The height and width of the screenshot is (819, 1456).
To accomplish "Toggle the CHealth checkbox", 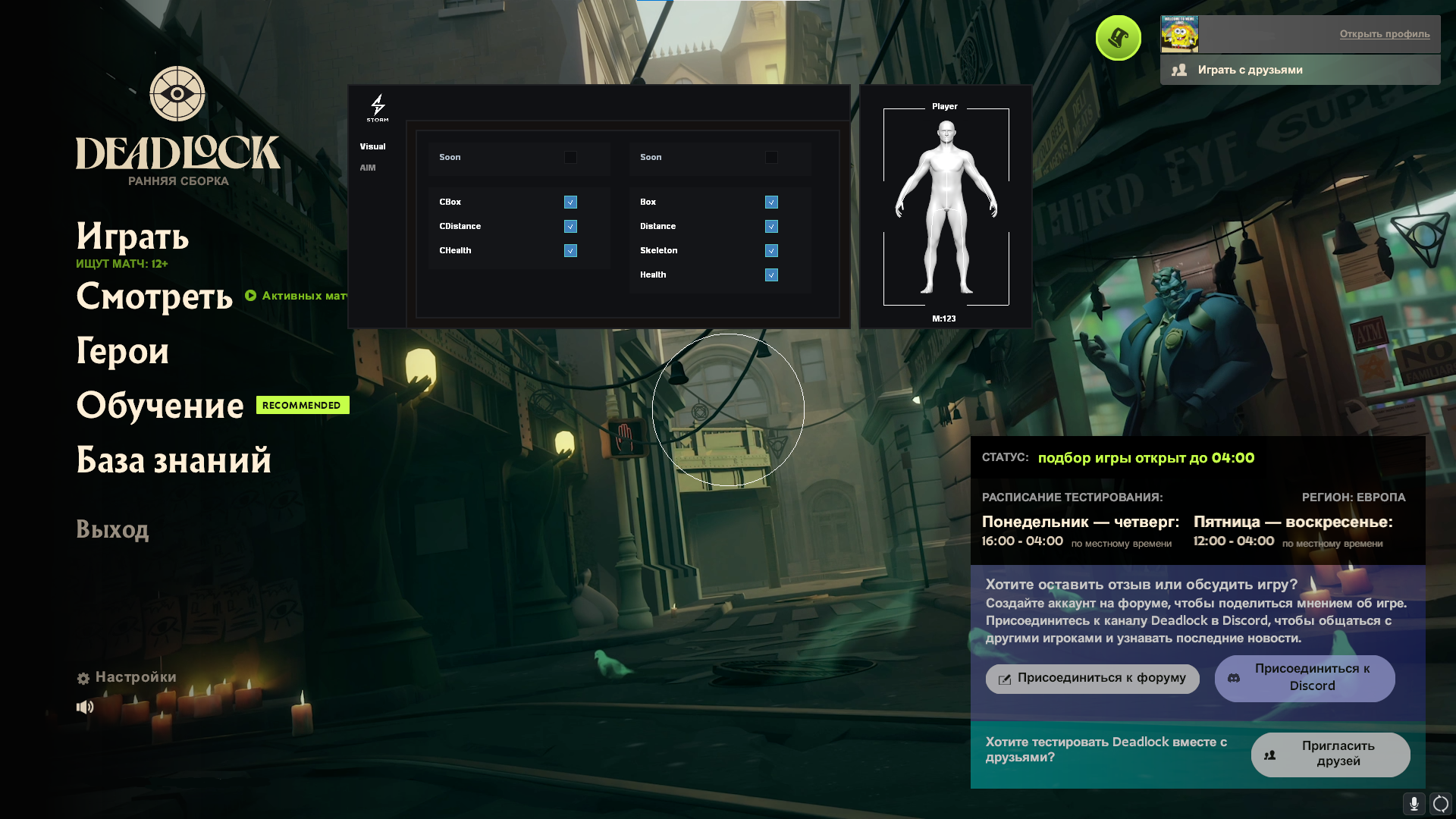I will click(570, 250).
